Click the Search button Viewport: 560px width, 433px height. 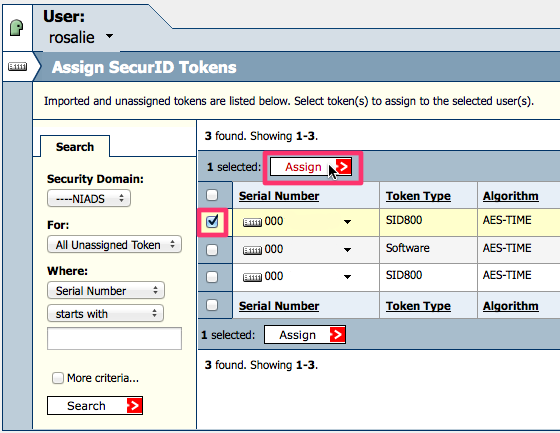point(95,405)
